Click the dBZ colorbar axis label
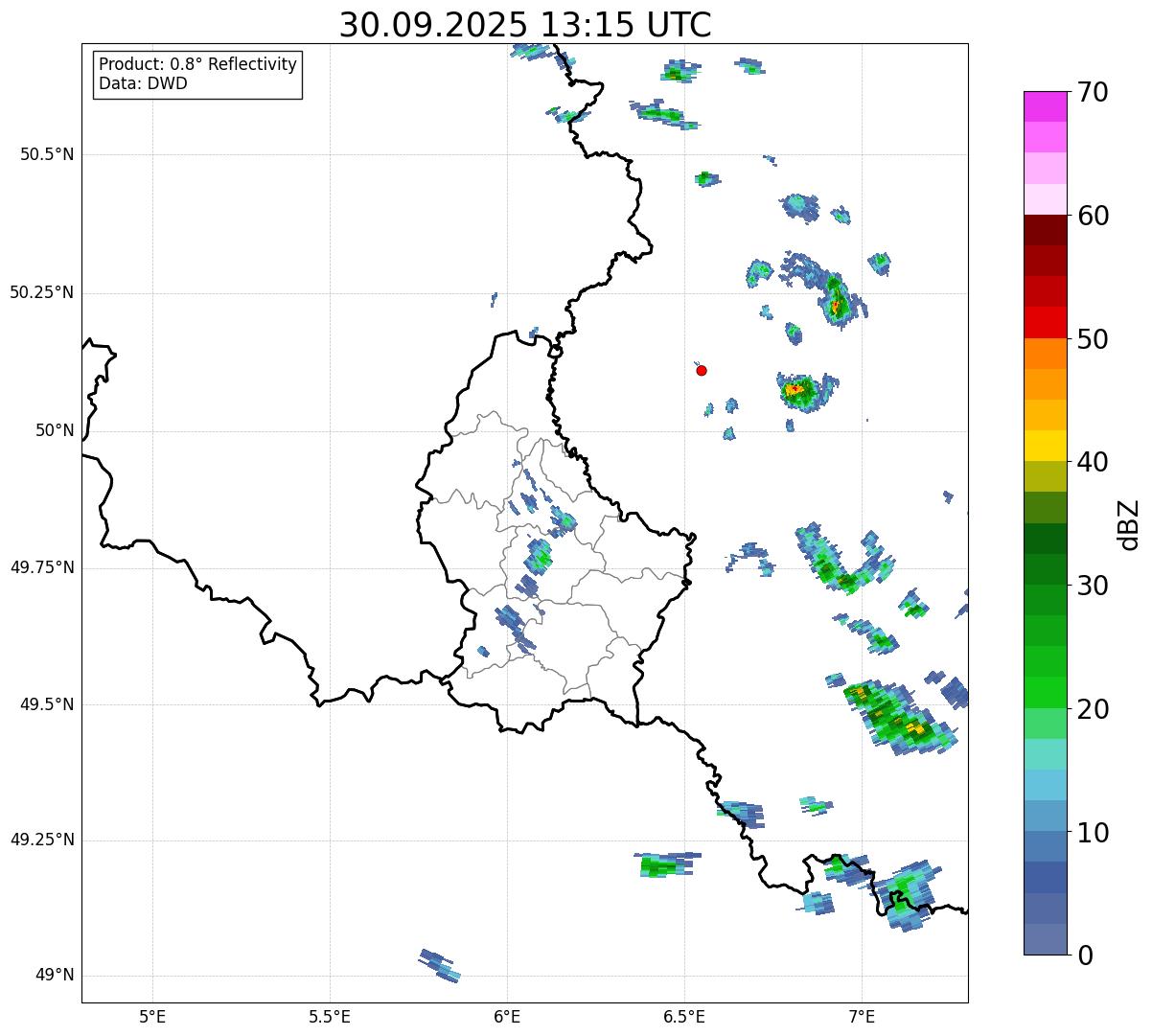This screenshot has height=1036, width=1152. click(x=1129, y=523)
